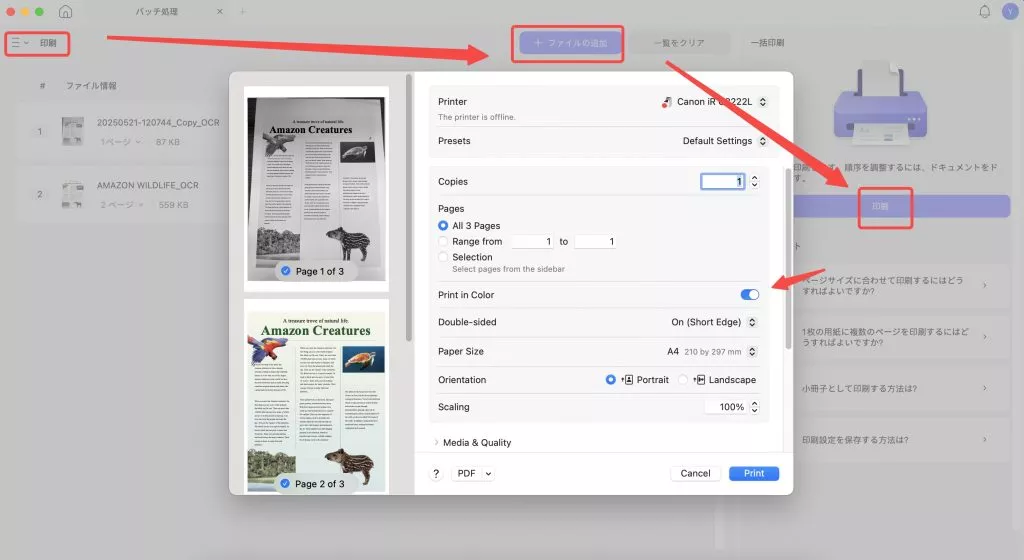
Task: Click the PDF button in print dialog
Action: (x=466, y=474)
